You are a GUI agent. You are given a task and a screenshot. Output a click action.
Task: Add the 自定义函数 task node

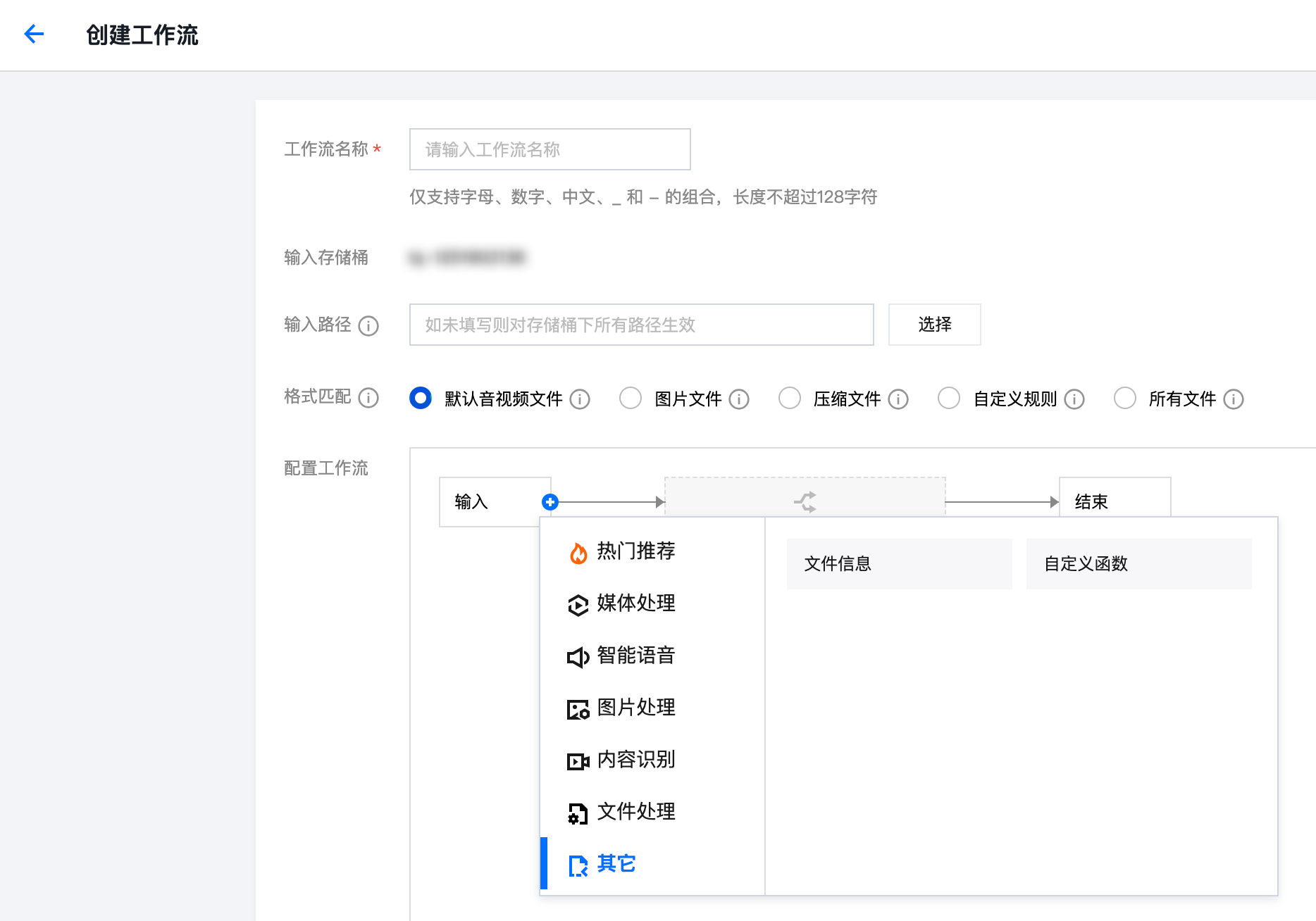point(1138,564)
